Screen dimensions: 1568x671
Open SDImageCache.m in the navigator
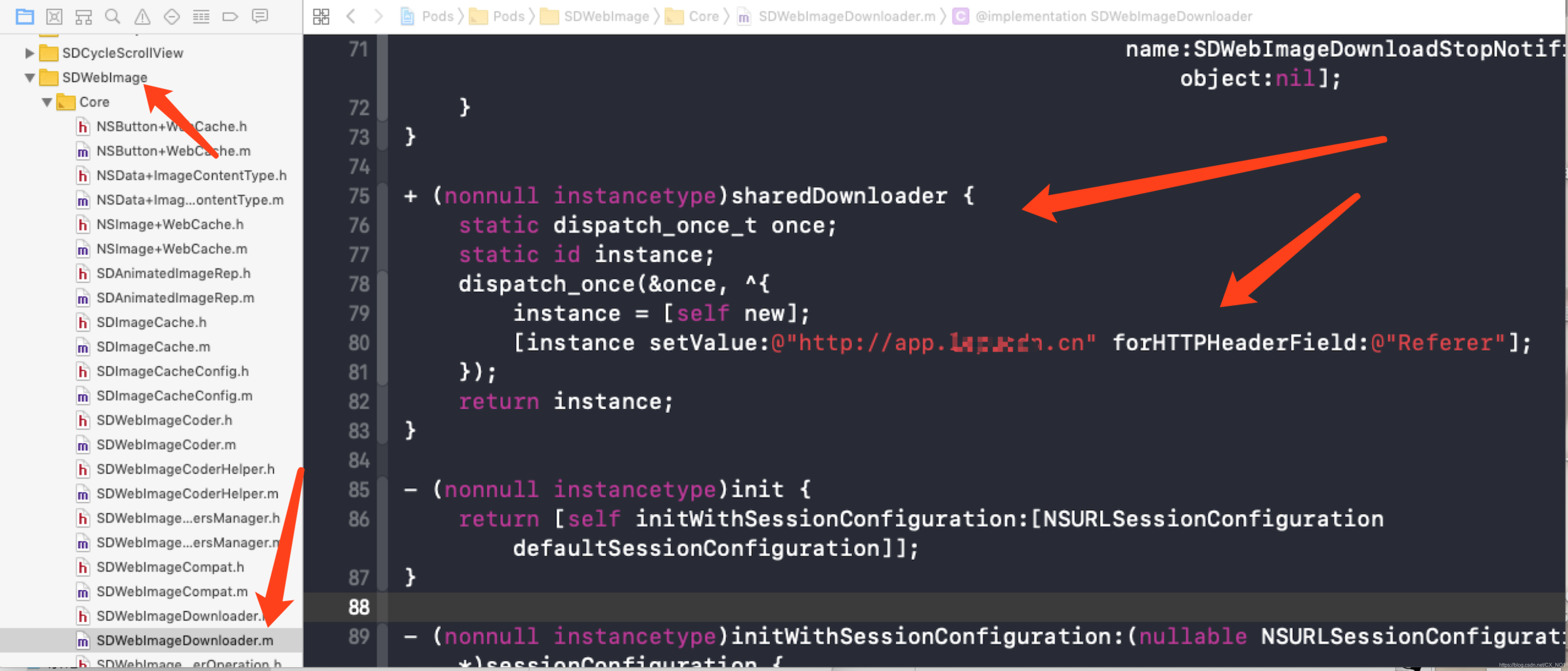pyautogui.click(x=153, y=347)
